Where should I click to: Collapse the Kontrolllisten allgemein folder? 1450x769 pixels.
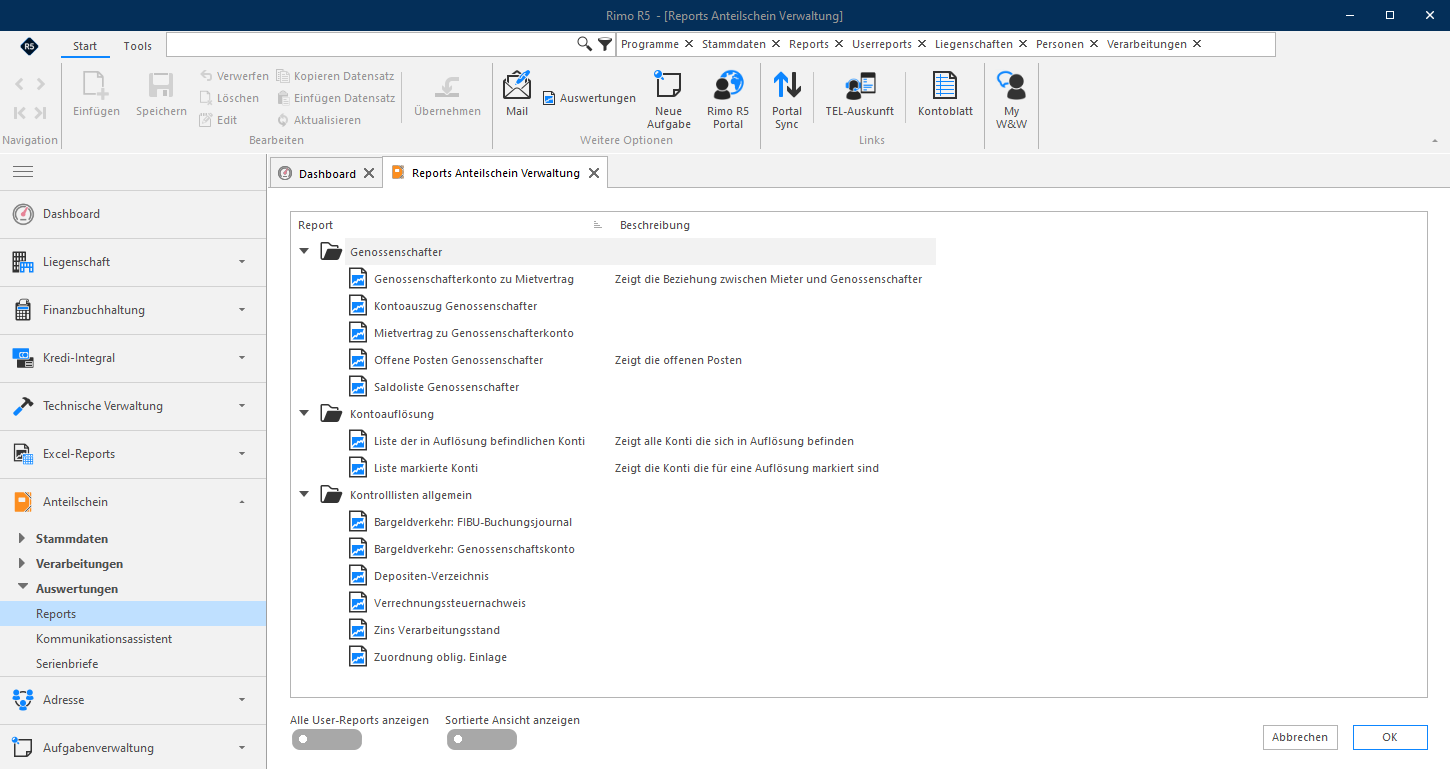[304, 494]
